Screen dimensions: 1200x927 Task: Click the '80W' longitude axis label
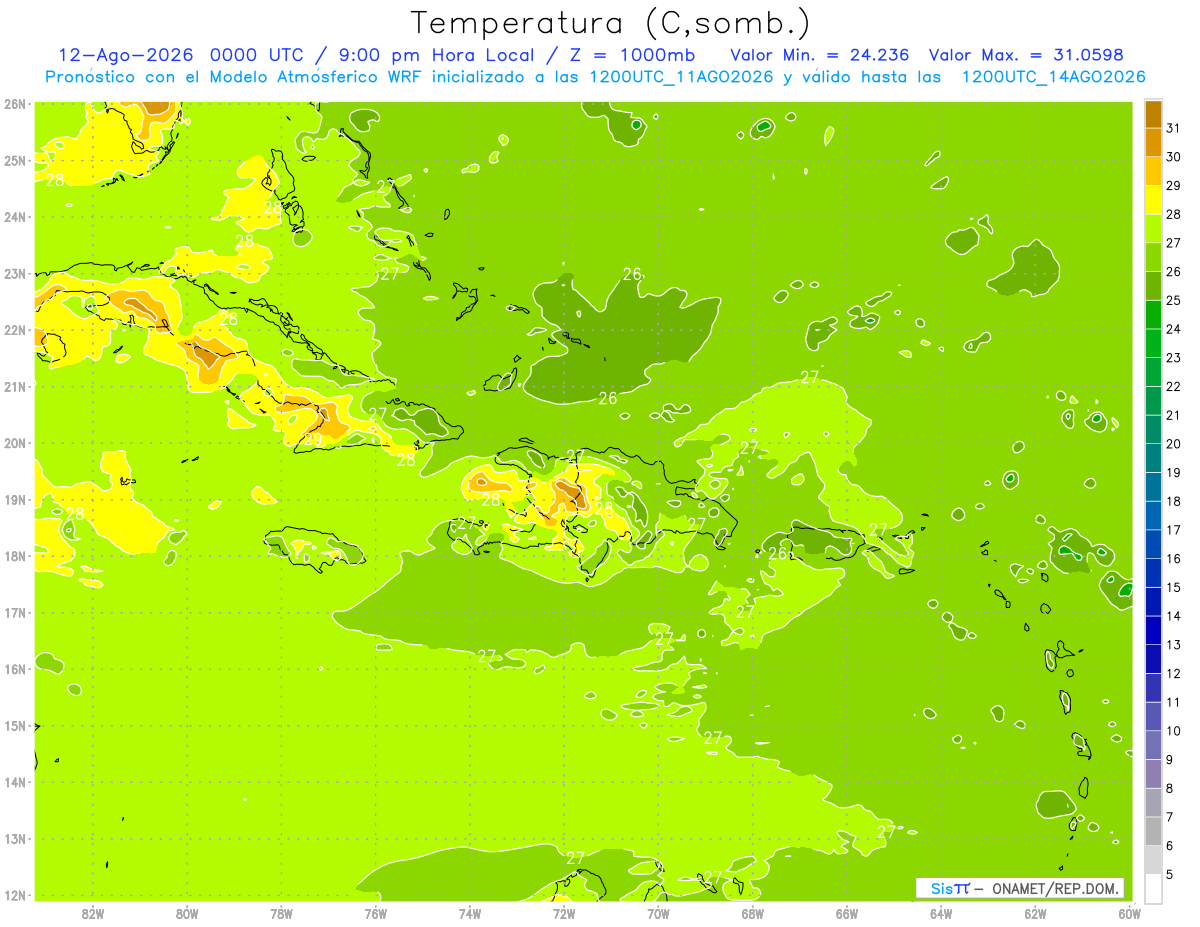pos(186,914)
